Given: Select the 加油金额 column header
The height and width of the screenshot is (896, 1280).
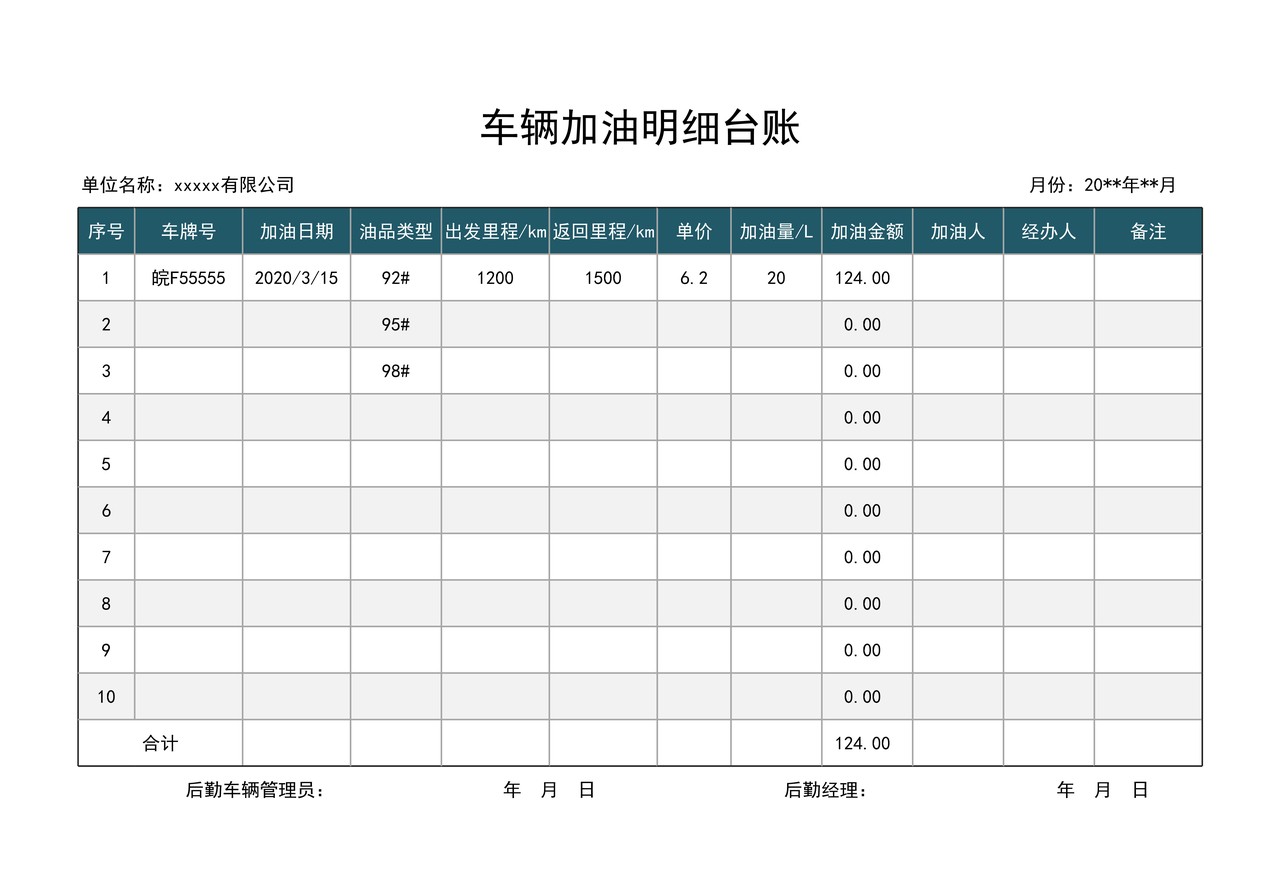Looking at the screenshot, I should coord(866,230).
